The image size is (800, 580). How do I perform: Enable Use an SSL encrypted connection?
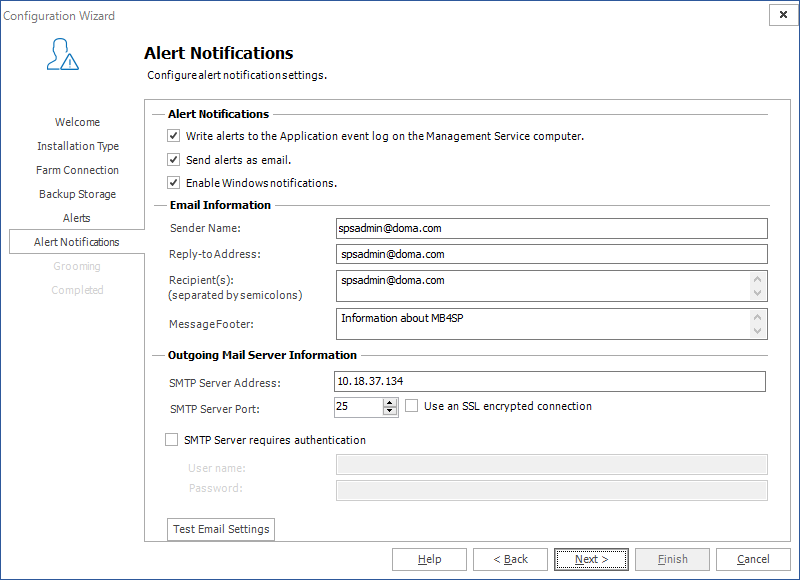412,406
